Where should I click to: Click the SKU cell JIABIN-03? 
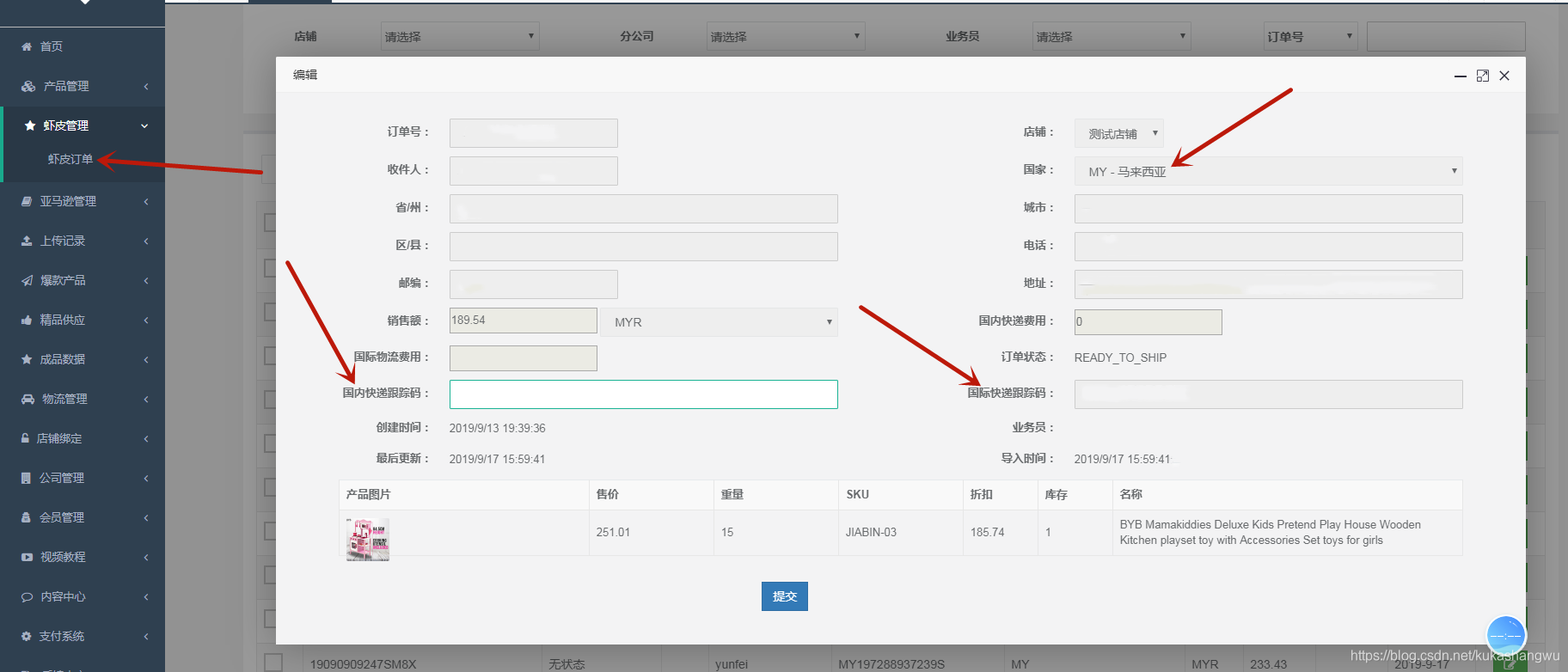(x=871, y=533)
